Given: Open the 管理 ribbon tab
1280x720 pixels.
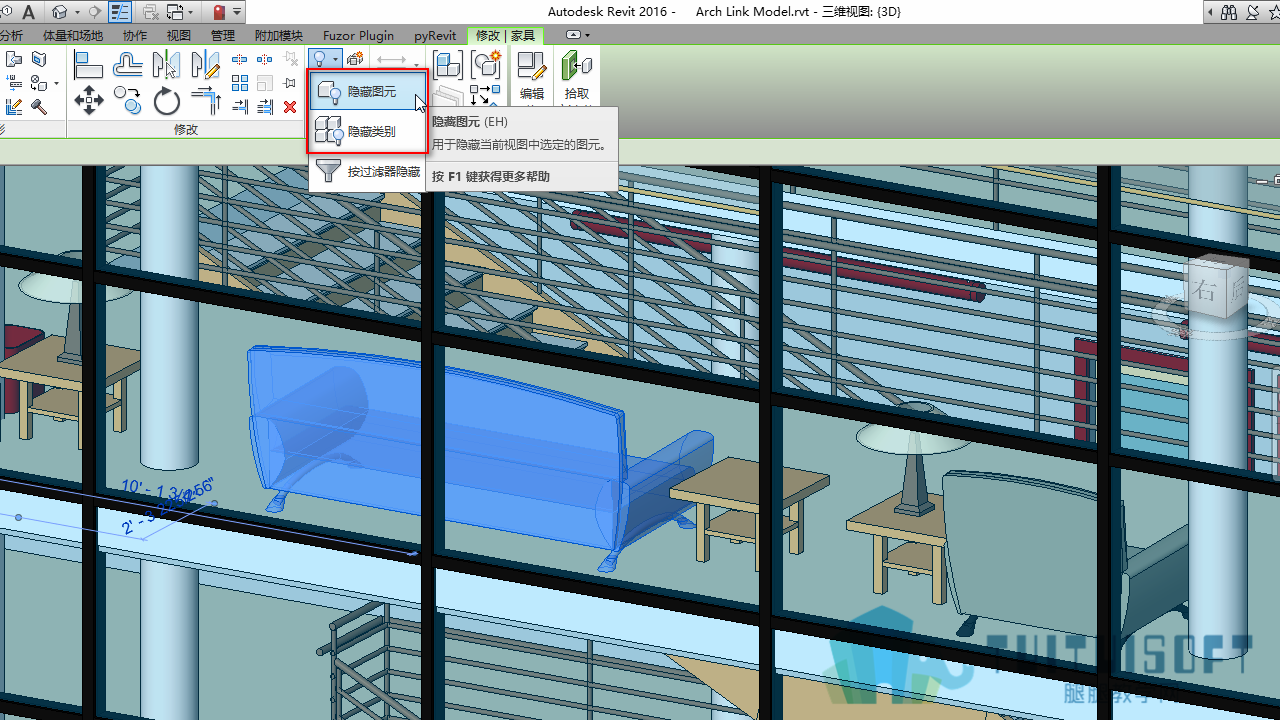Looking at the screenshot, I should (223, 36).
